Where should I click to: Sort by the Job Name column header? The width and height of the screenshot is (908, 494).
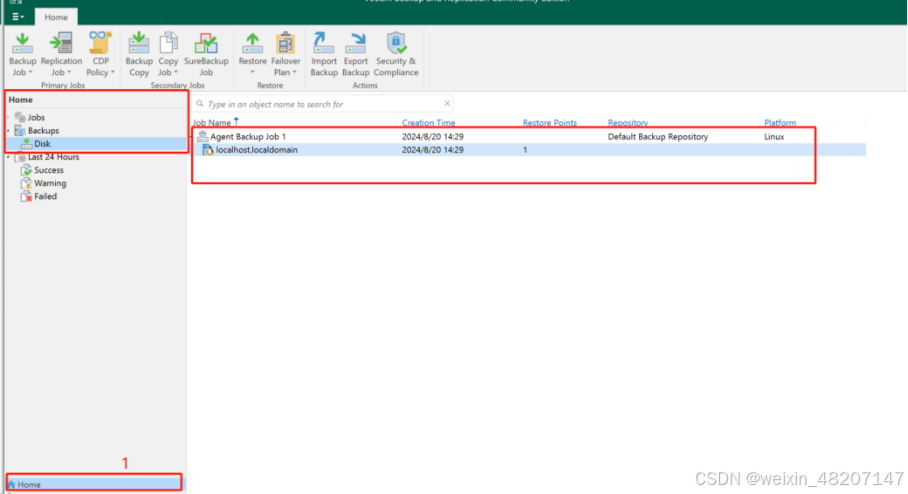pos(212,123)
